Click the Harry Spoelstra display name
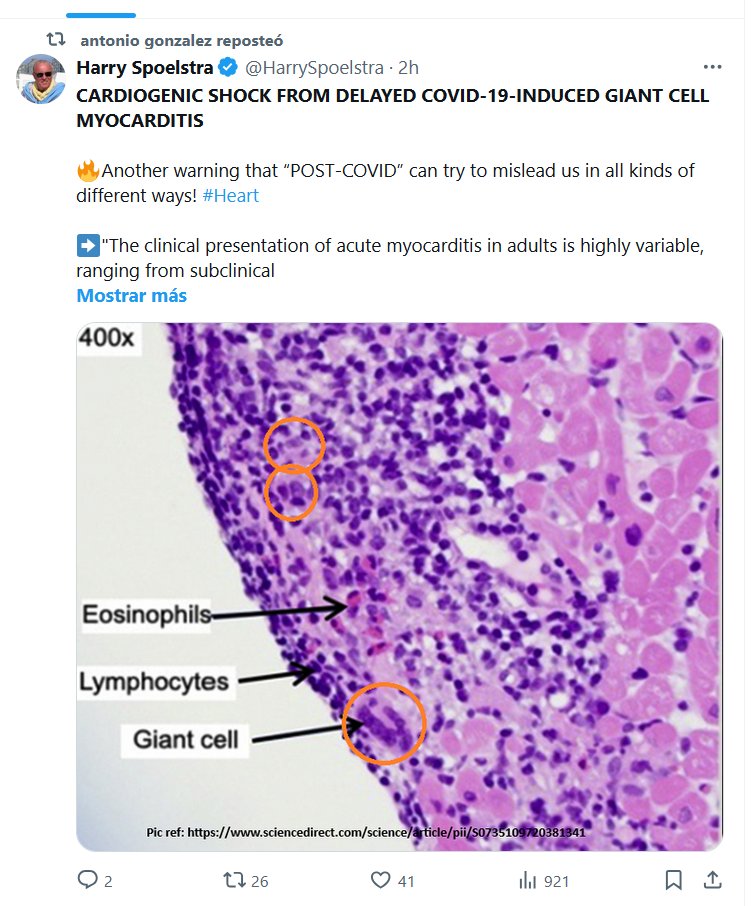754x906 pixels. [x=145, y=68]
